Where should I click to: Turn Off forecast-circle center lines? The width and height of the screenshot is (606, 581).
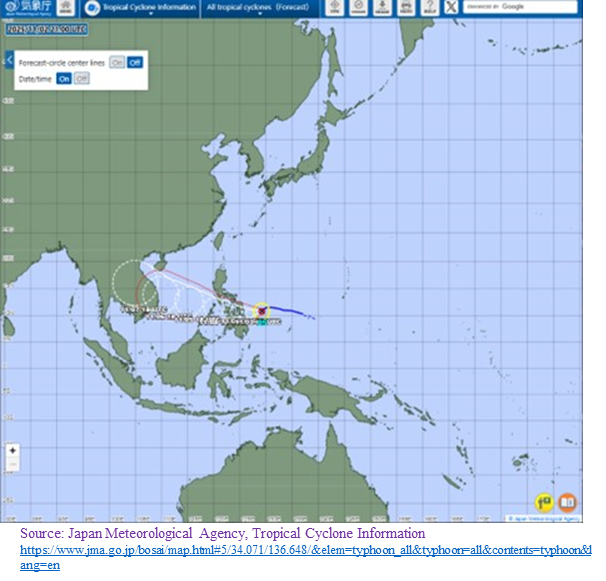[x=134, y=62]
